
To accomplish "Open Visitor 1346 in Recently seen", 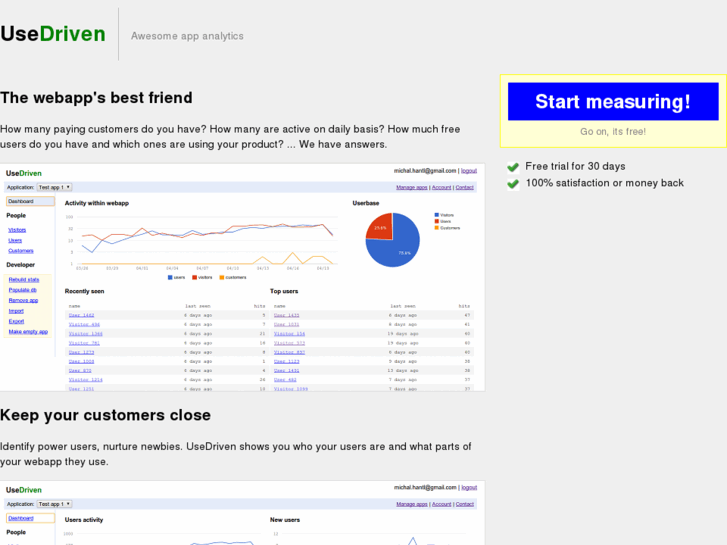I will (x=86, y=334).
